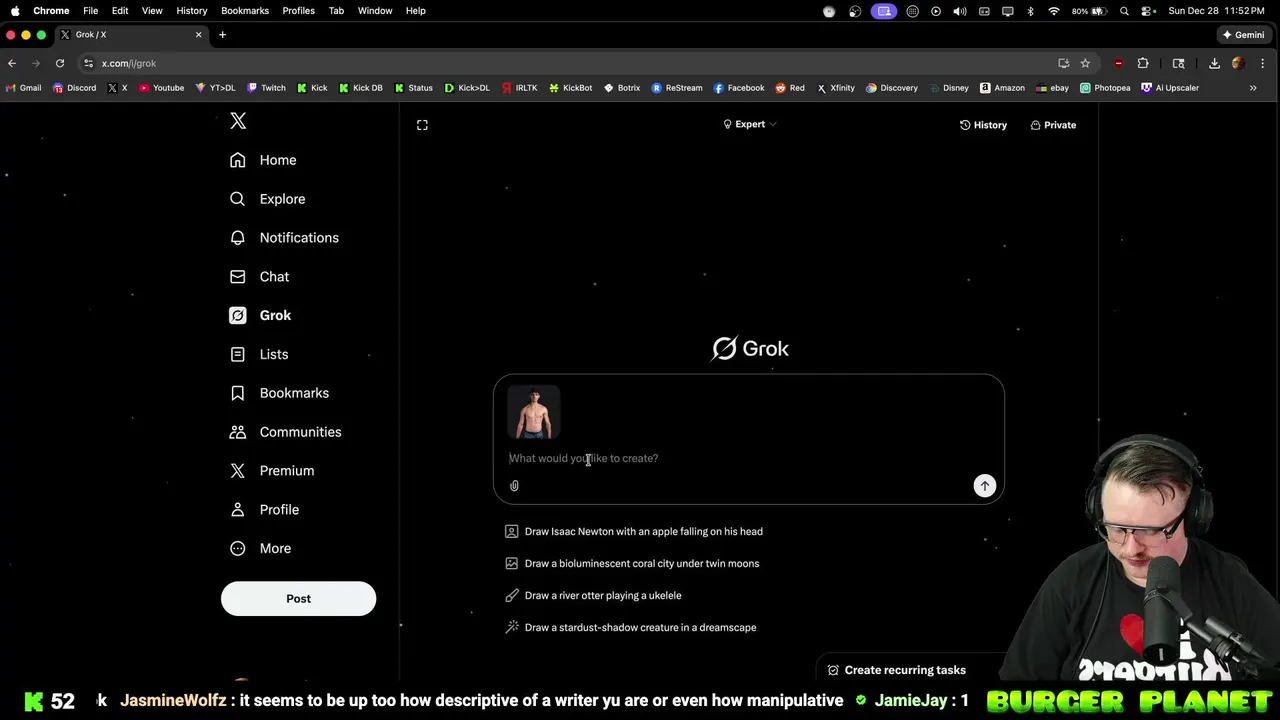Open the Chrome three-dot menu
The image size is (1280, 720).
(1264, 63)
